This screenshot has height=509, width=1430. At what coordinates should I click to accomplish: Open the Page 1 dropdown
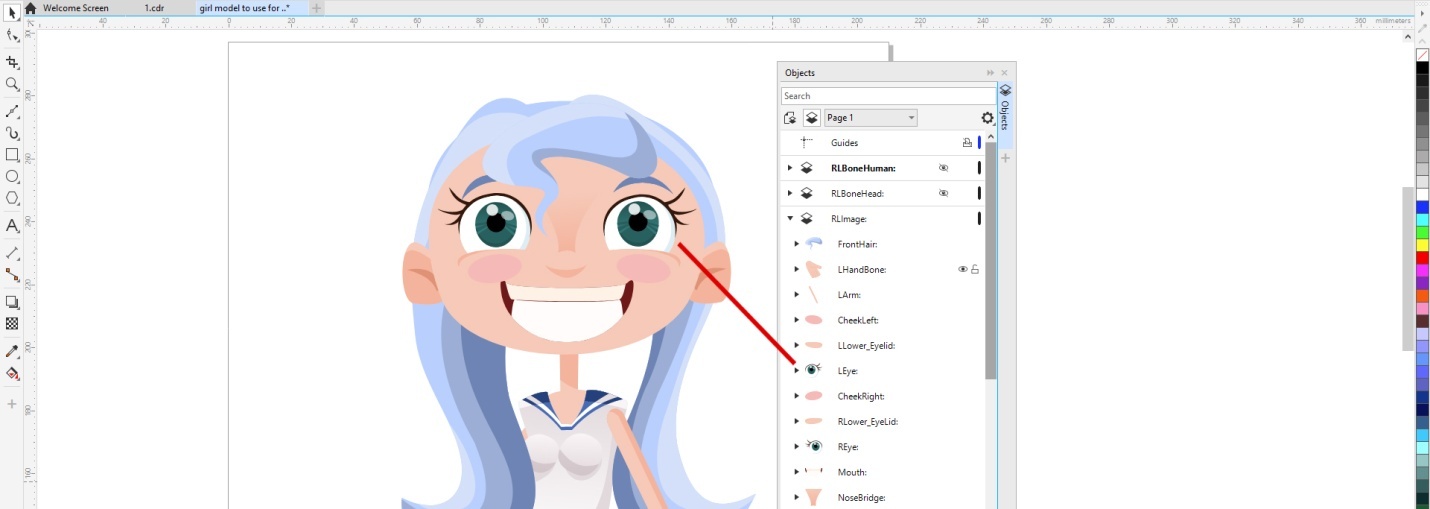tap(870, 118)
